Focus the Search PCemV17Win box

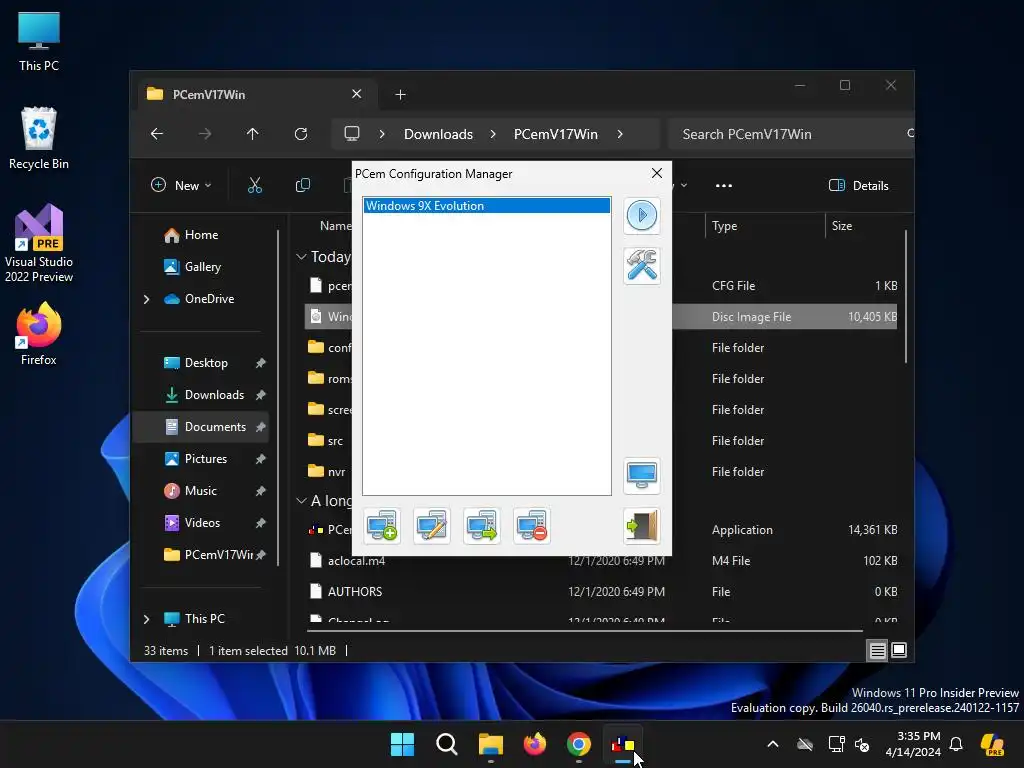coord(790,134)
